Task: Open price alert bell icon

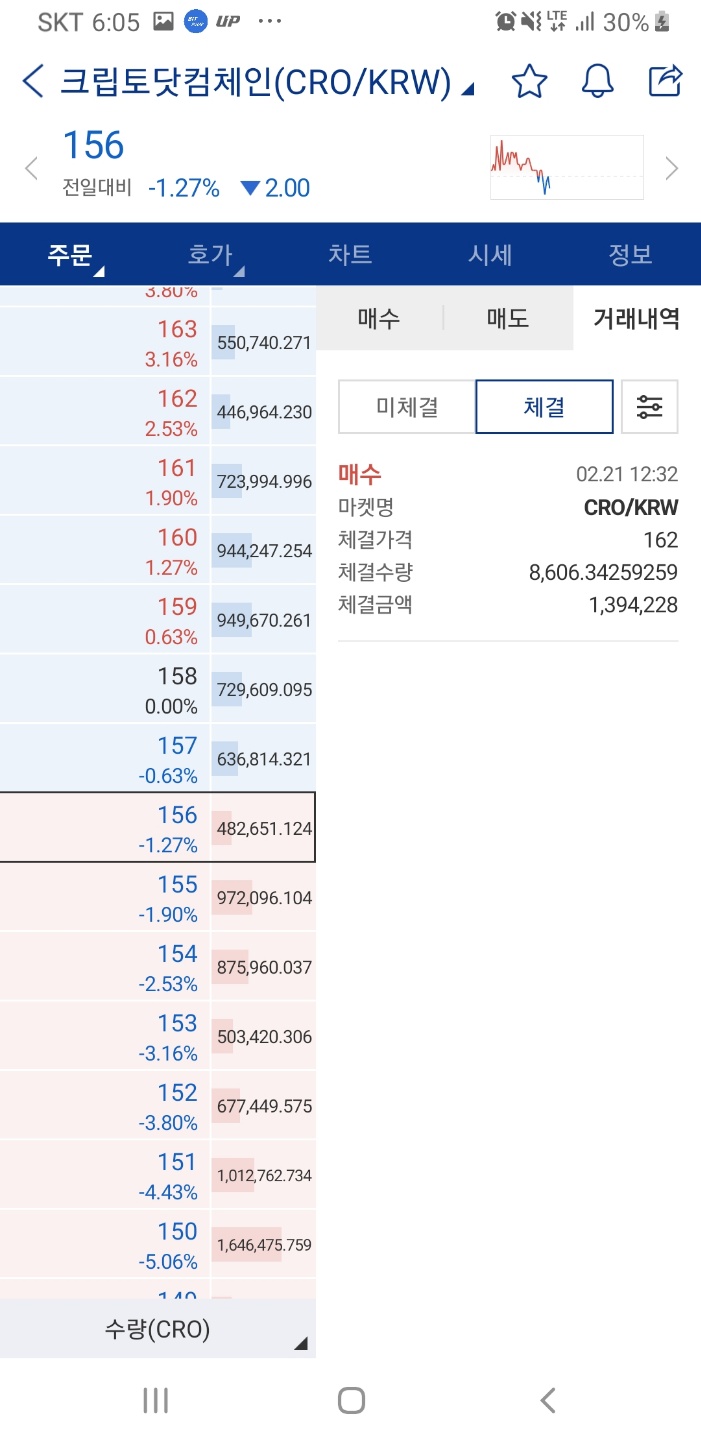Action: pyautogui.click(x=597, y=81)
